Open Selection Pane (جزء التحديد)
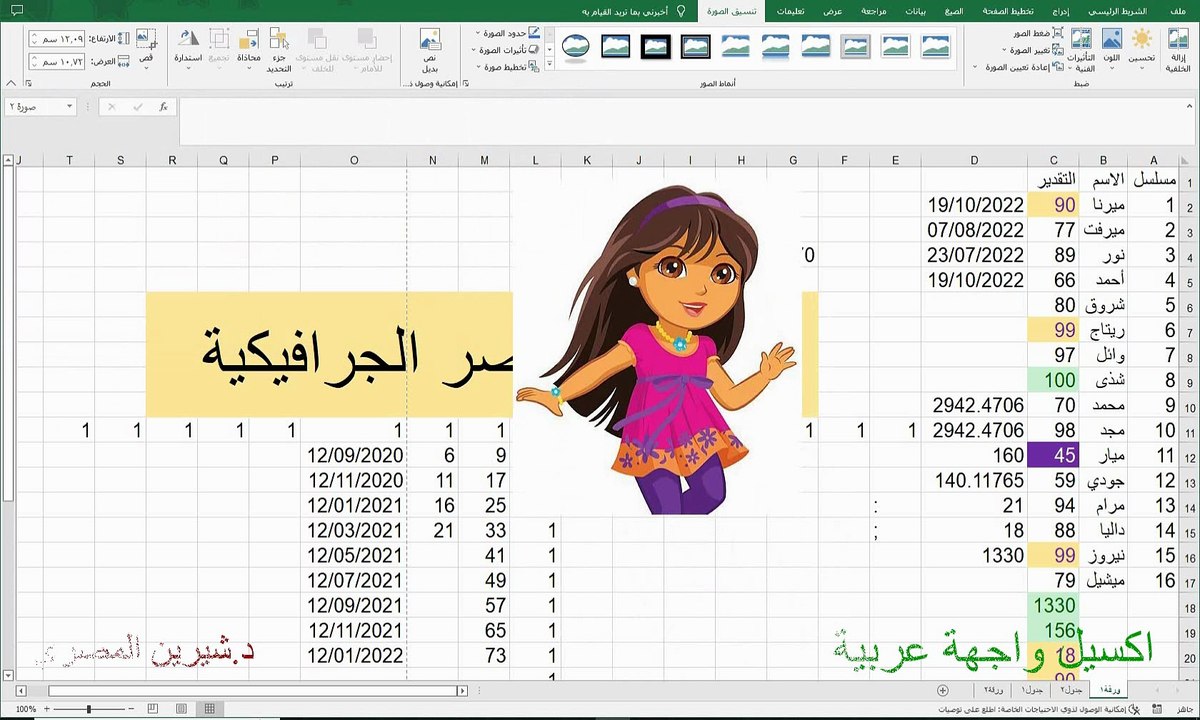1200x720 pixels. 279,49
